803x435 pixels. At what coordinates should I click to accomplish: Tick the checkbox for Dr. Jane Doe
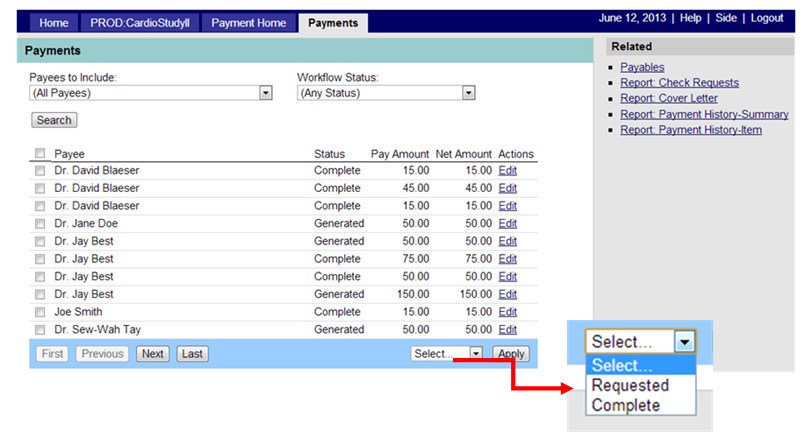(40, 224)
